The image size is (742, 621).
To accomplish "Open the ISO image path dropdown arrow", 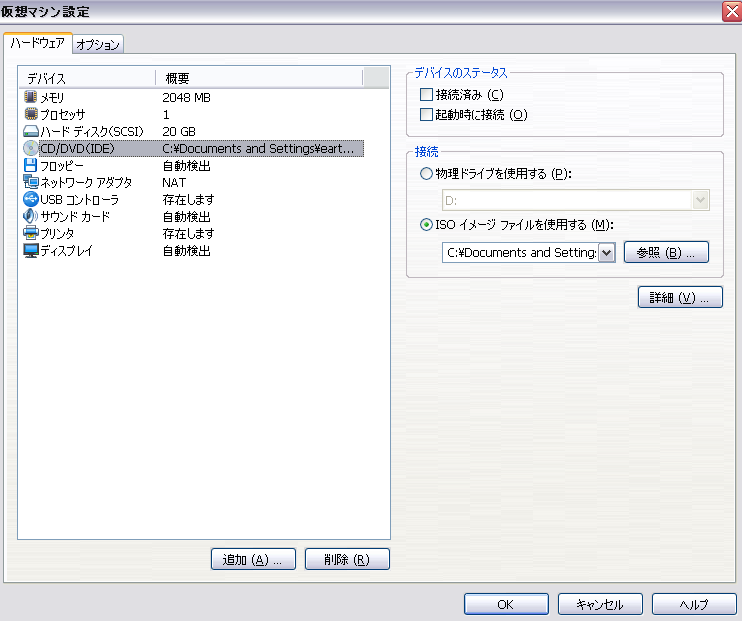I will (606, 252).
